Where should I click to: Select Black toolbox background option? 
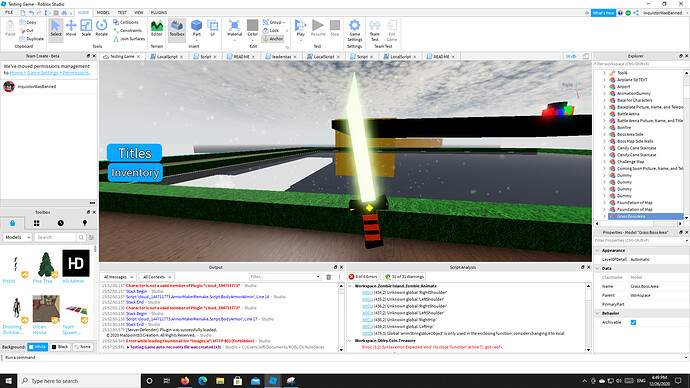point(60,347)
